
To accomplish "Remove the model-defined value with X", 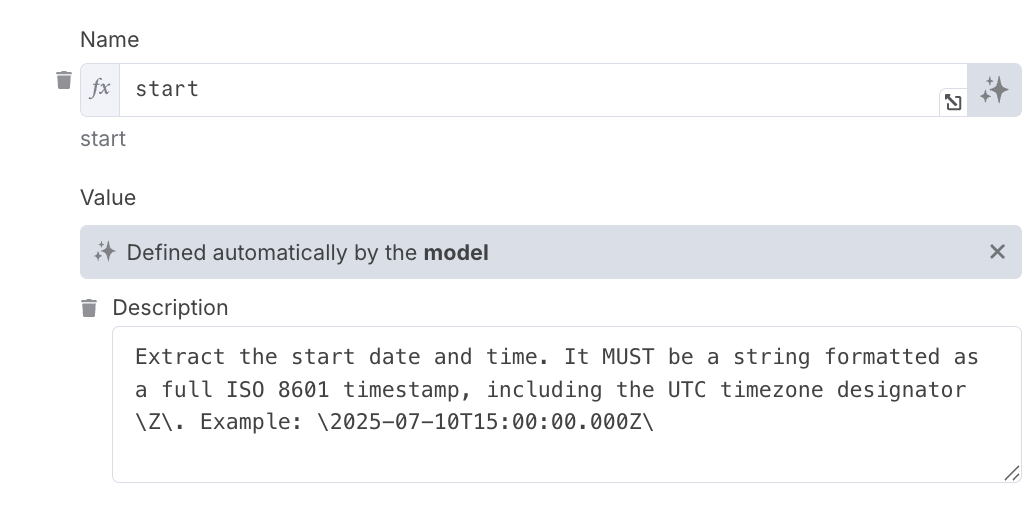I will pyautogui.click(x=997, y=251).
